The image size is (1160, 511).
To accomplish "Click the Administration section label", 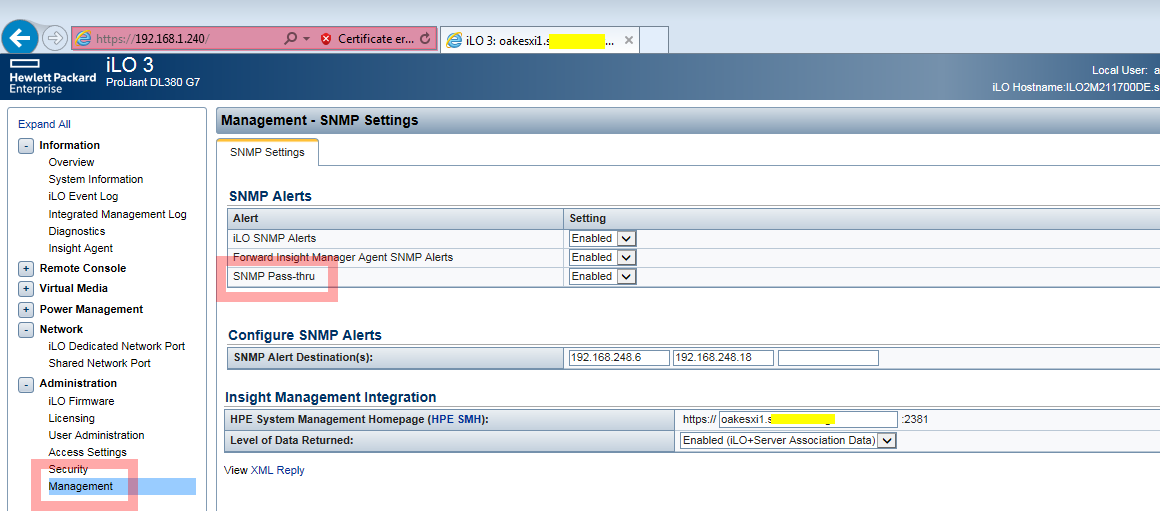I will [x=78, y=383].
